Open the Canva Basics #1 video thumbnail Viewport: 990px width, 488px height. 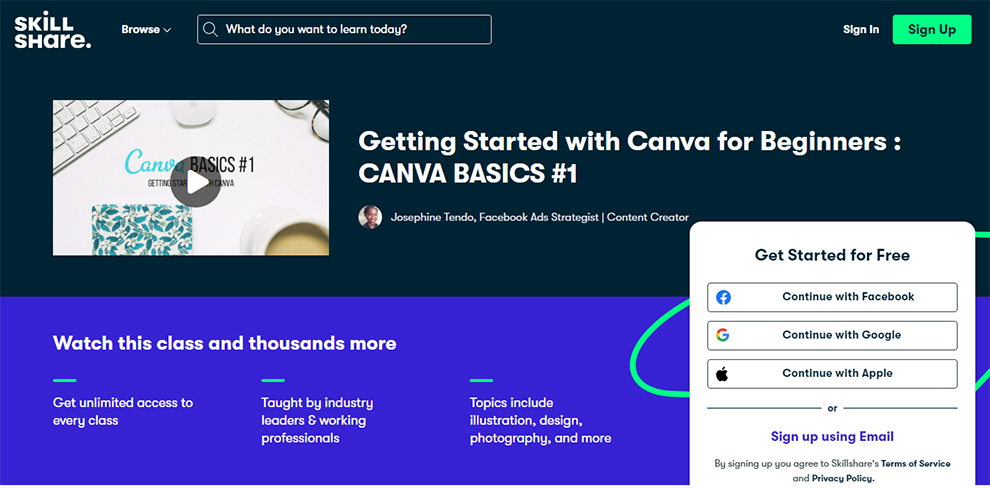(191, 178)
